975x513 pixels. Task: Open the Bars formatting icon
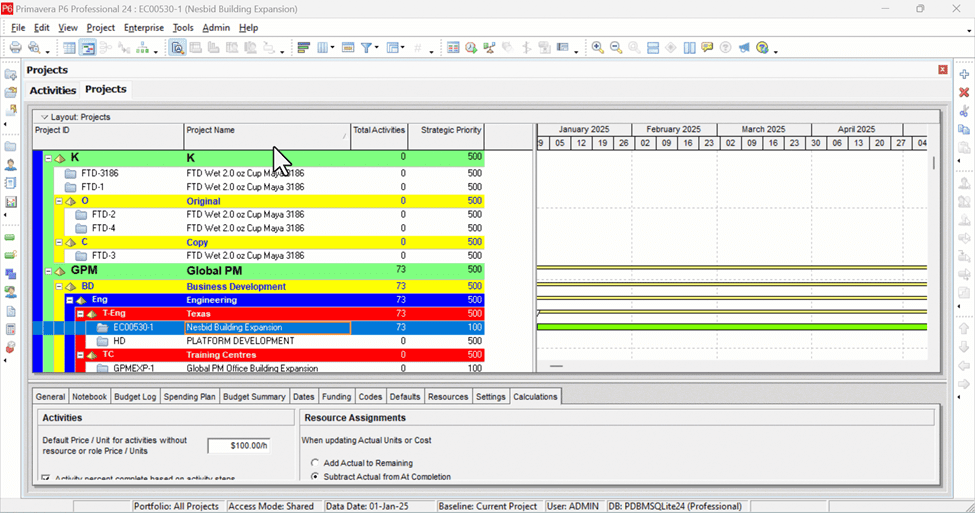pyautogui.click(x=303, y=48)
